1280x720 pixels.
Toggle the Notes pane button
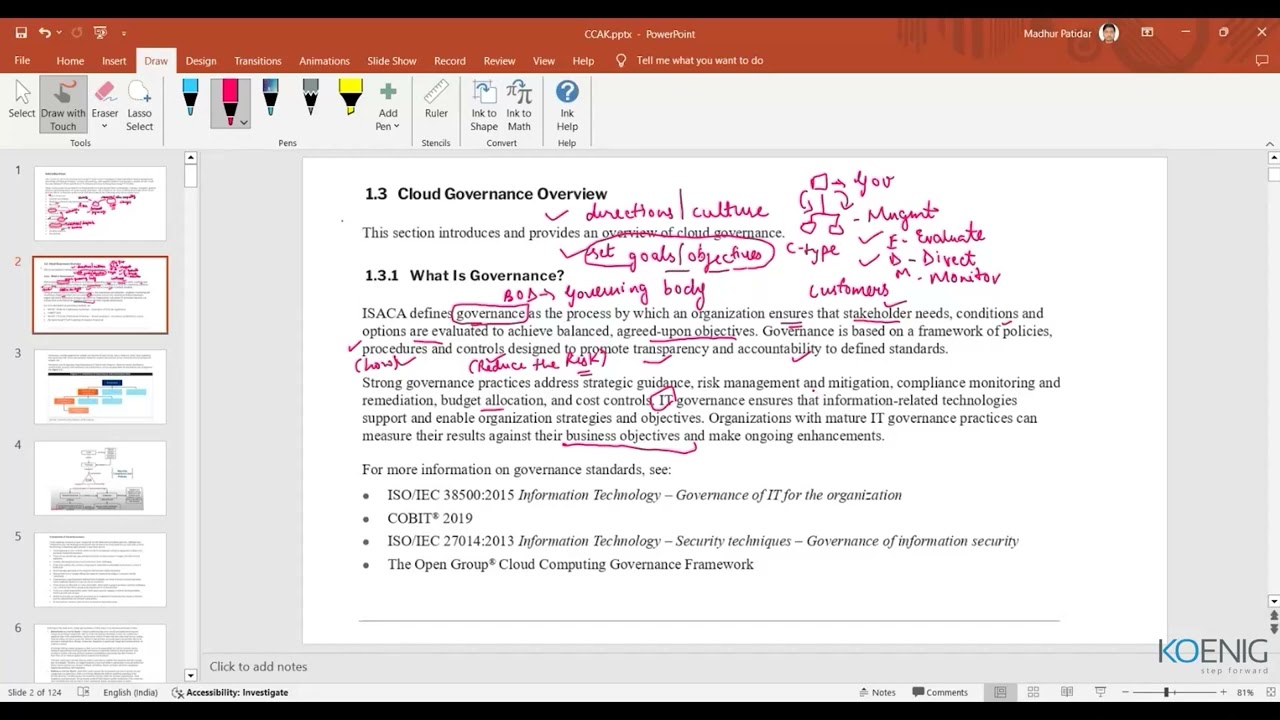click(876, 692)
